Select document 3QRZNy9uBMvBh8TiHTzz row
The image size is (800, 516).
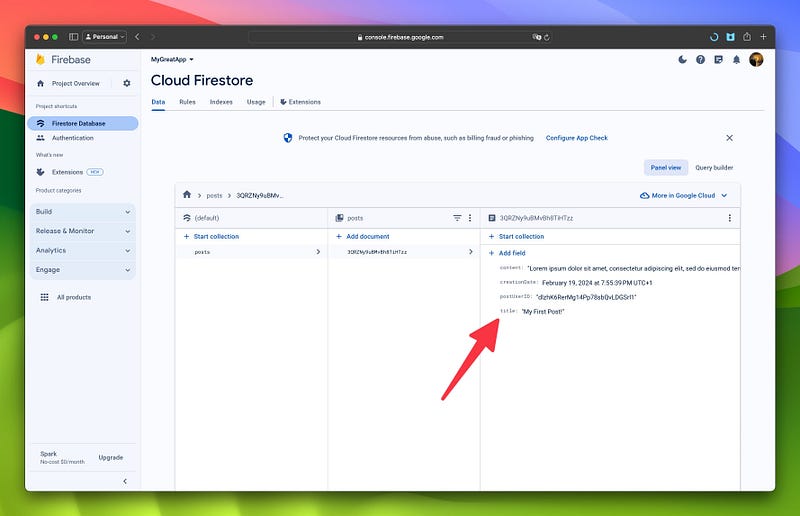(x=404, y=252)
